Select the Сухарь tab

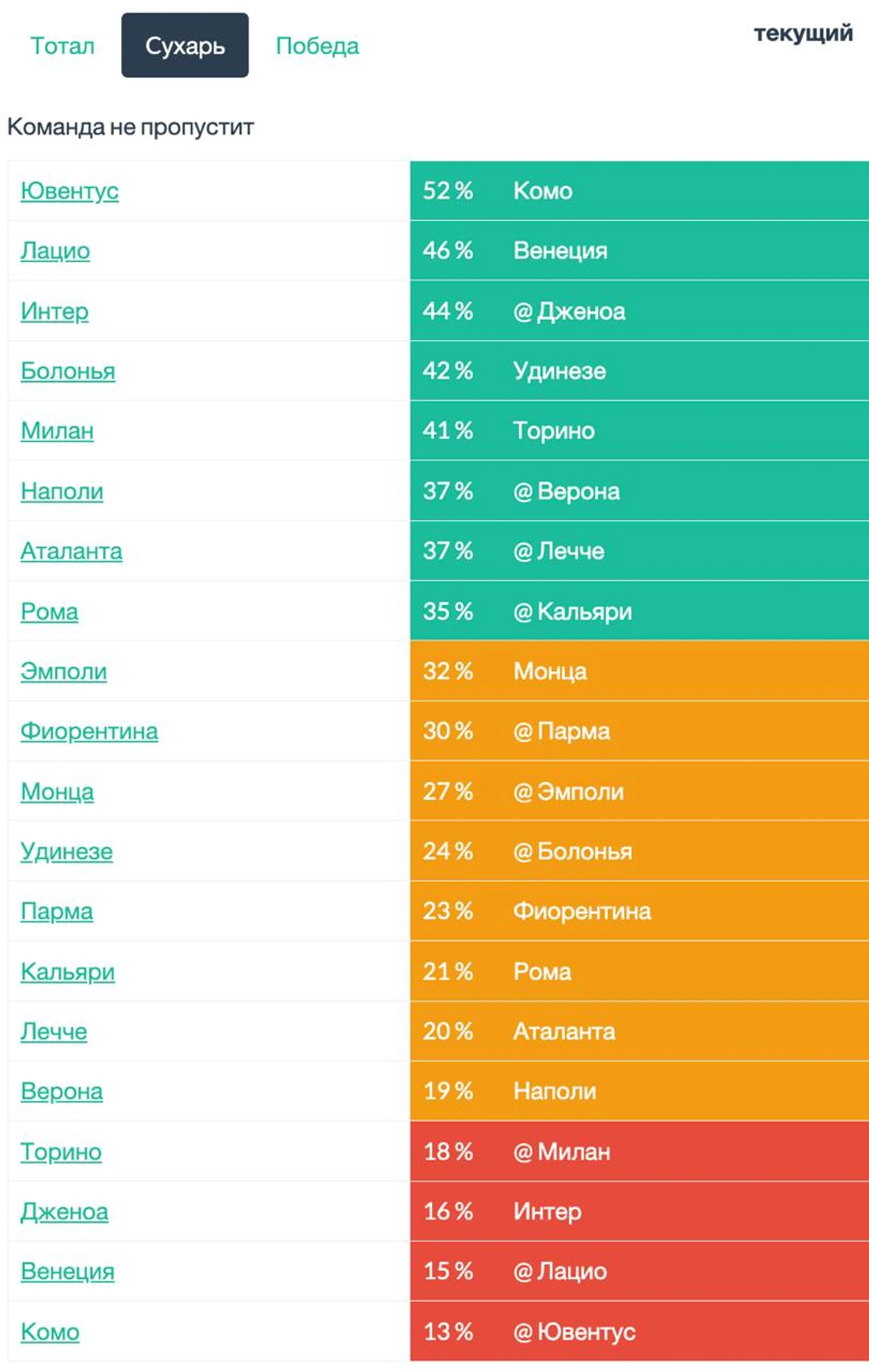[185, 46]
